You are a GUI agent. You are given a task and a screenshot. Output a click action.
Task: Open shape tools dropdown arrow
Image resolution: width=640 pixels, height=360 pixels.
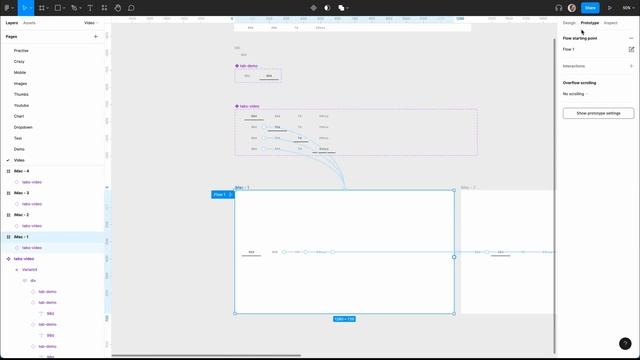pyautogui.click(x=64, y=8)
